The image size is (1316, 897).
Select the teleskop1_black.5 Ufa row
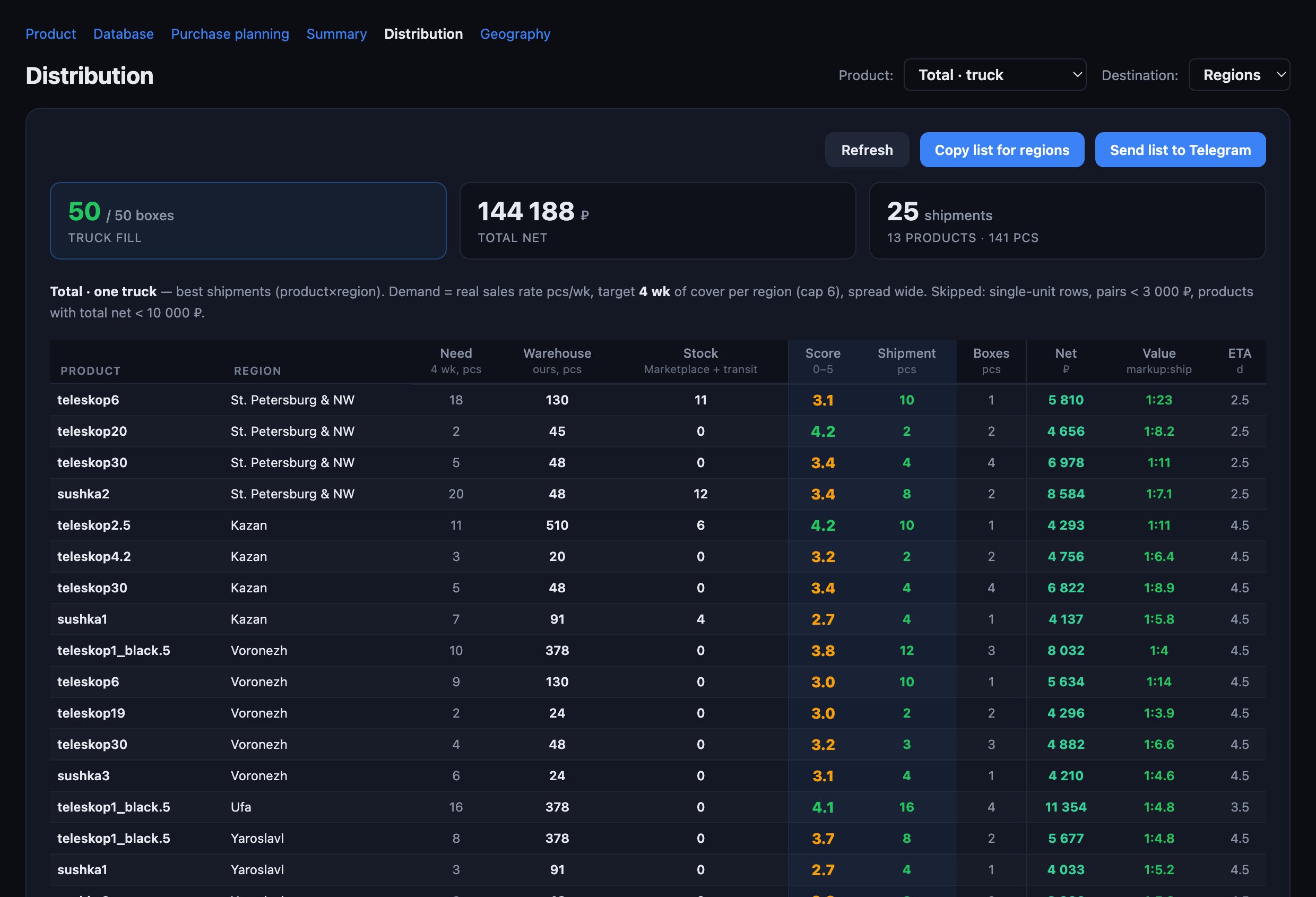[657, 807]
